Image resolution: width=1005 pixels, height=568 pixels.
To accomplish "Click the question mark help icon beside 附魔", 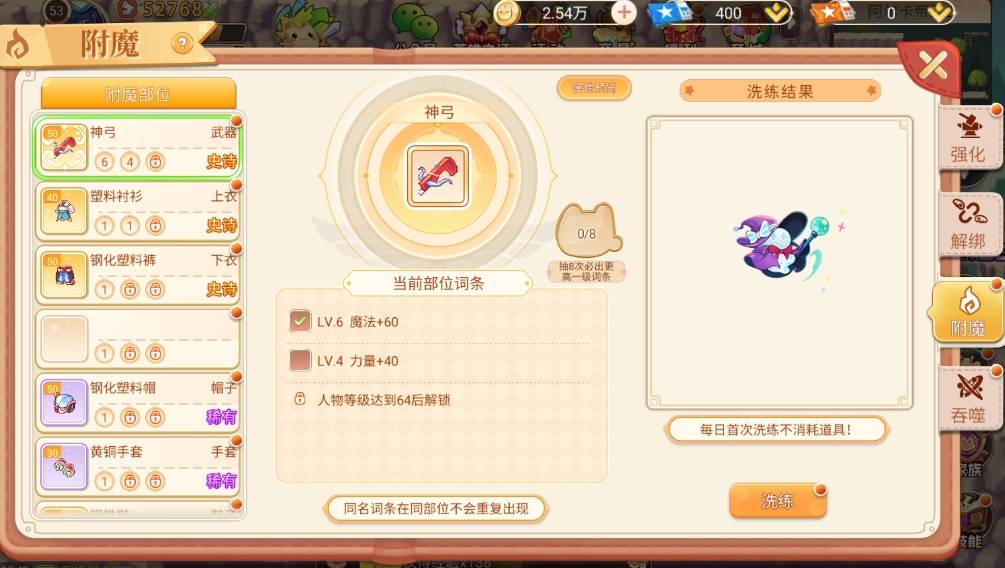I will point(182,44).
